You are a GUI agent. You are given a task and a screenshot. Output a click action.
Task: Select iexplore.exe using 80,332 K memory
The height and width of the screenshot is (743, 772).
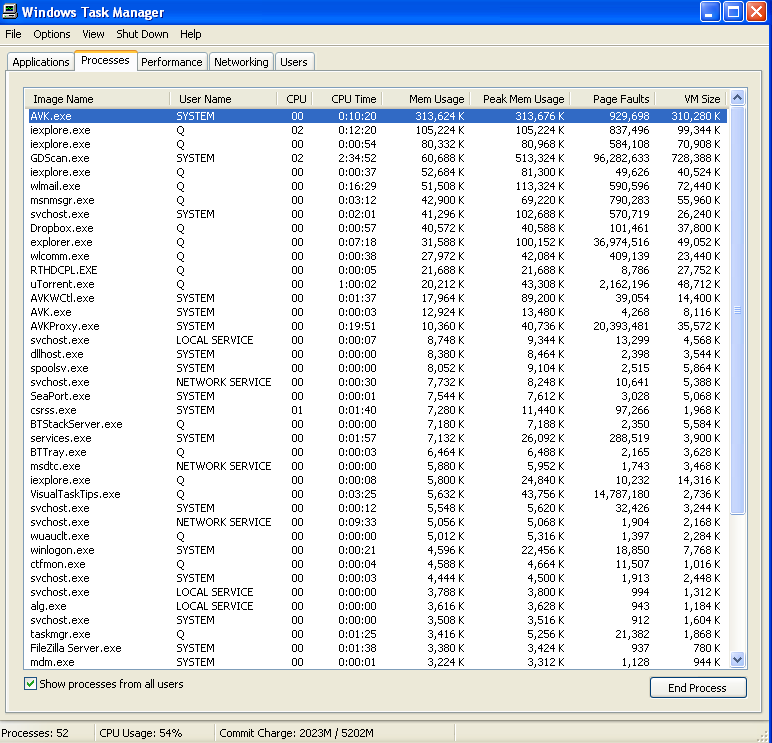tap(377, 144)
